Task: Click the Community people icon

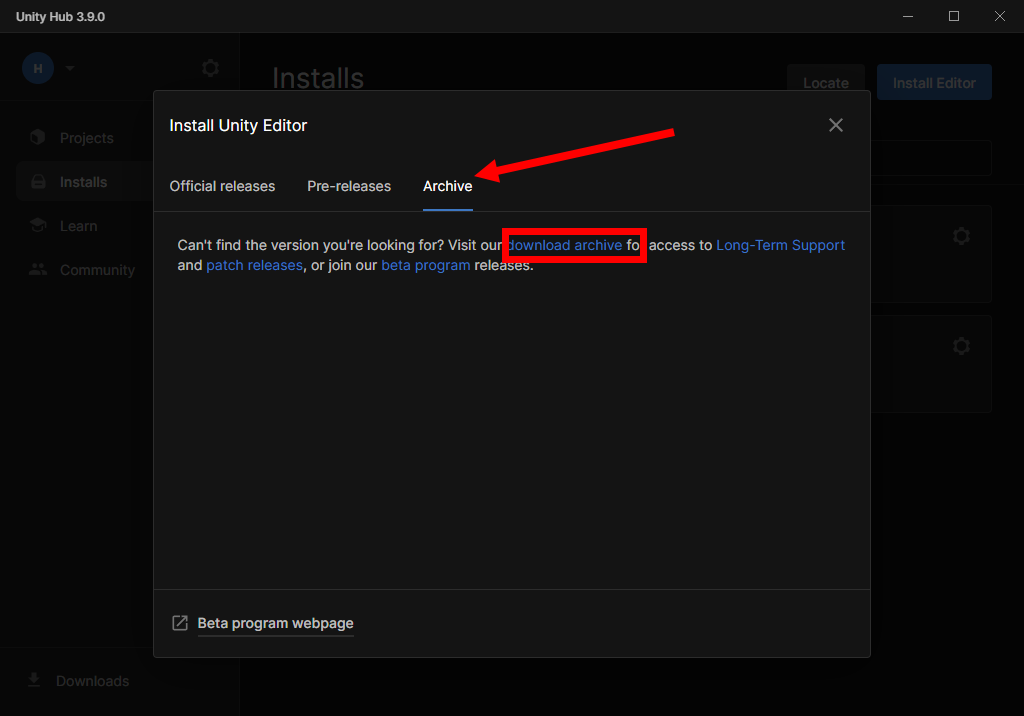Action: pyautogui.click(x=38, y=269)
